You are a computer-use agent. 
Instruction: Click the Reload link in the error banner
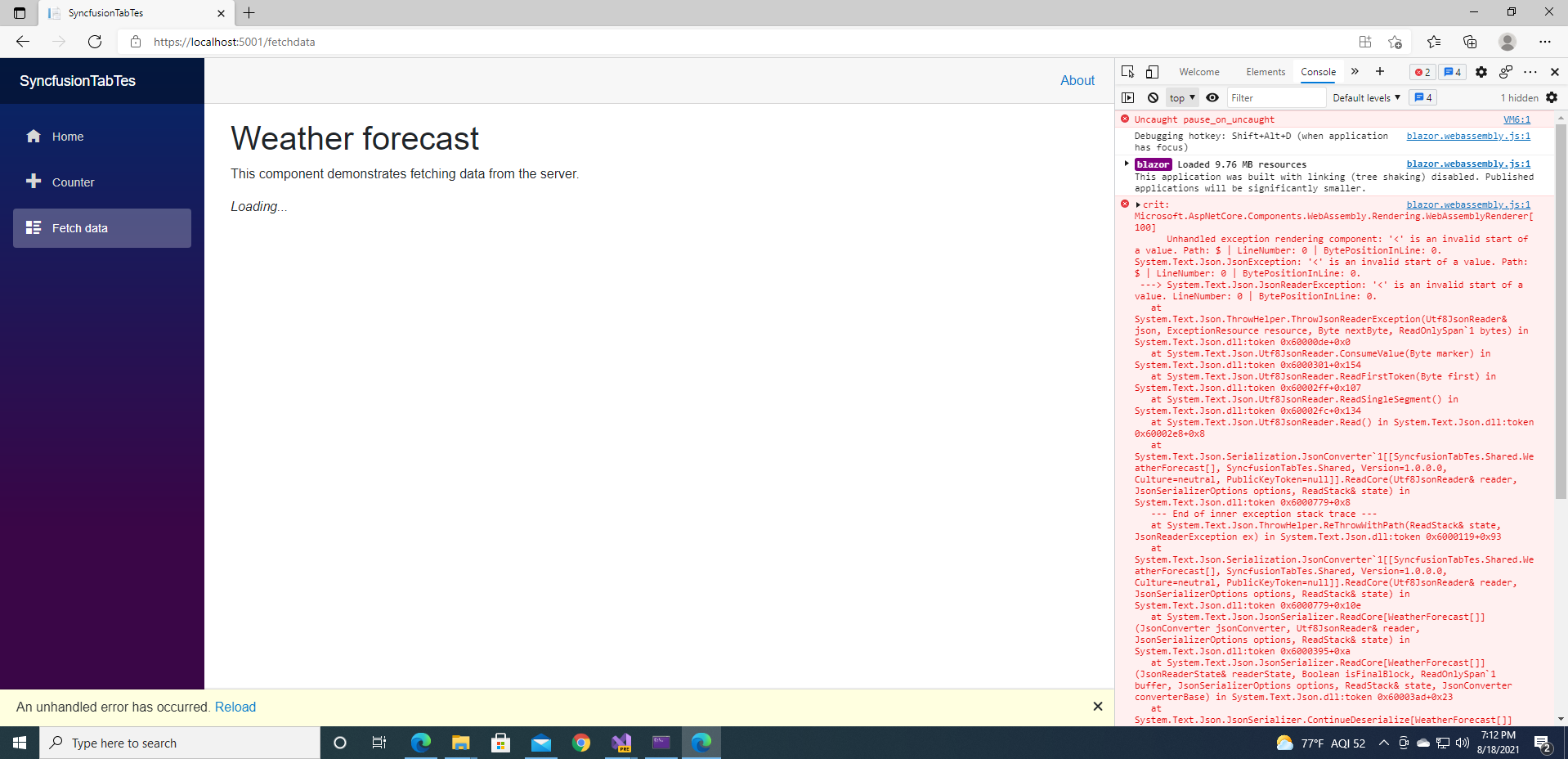235,707
